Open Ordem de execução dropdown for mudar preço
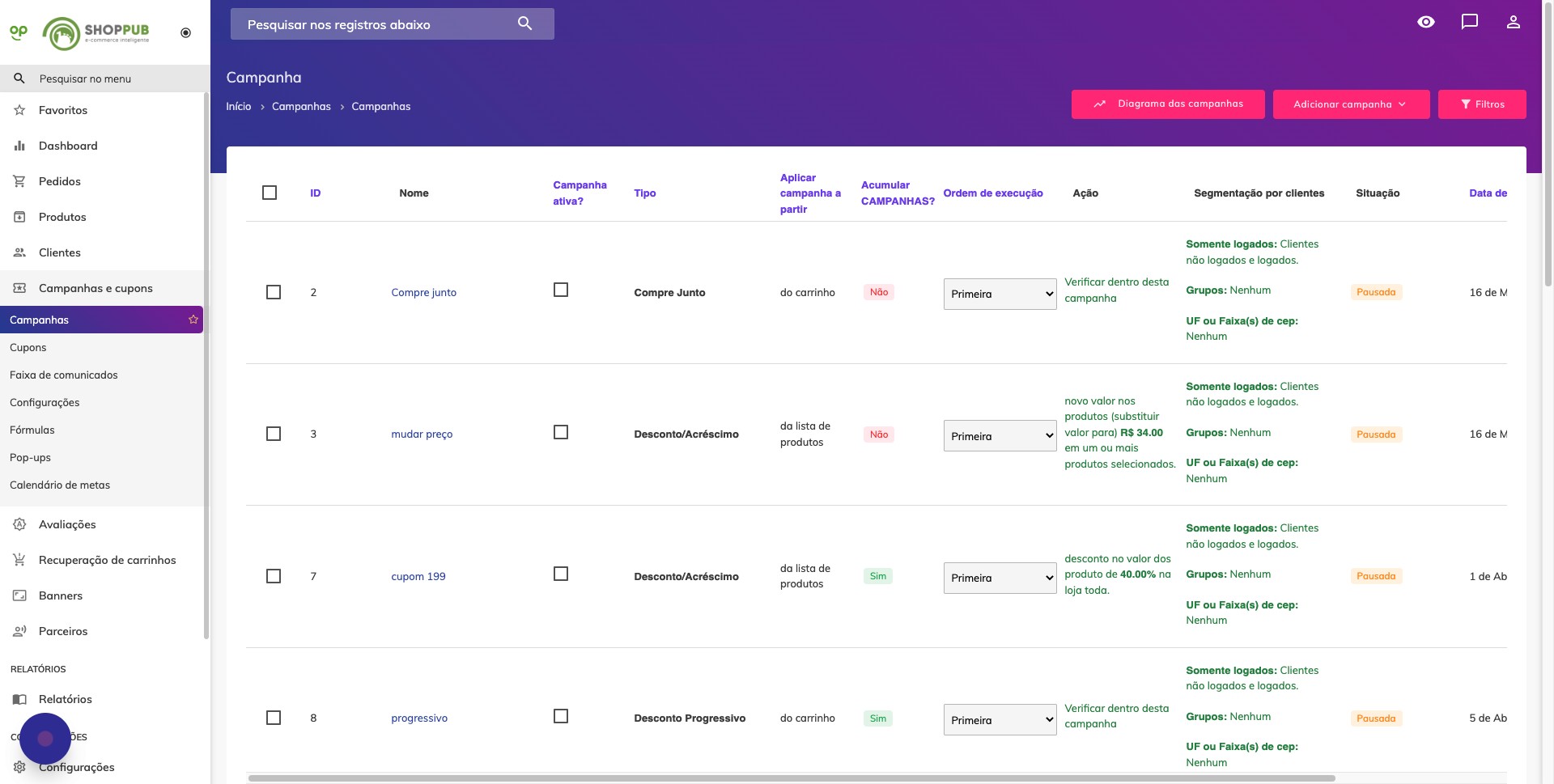Screen dimensions: 1554x784 click(1000, 436)
